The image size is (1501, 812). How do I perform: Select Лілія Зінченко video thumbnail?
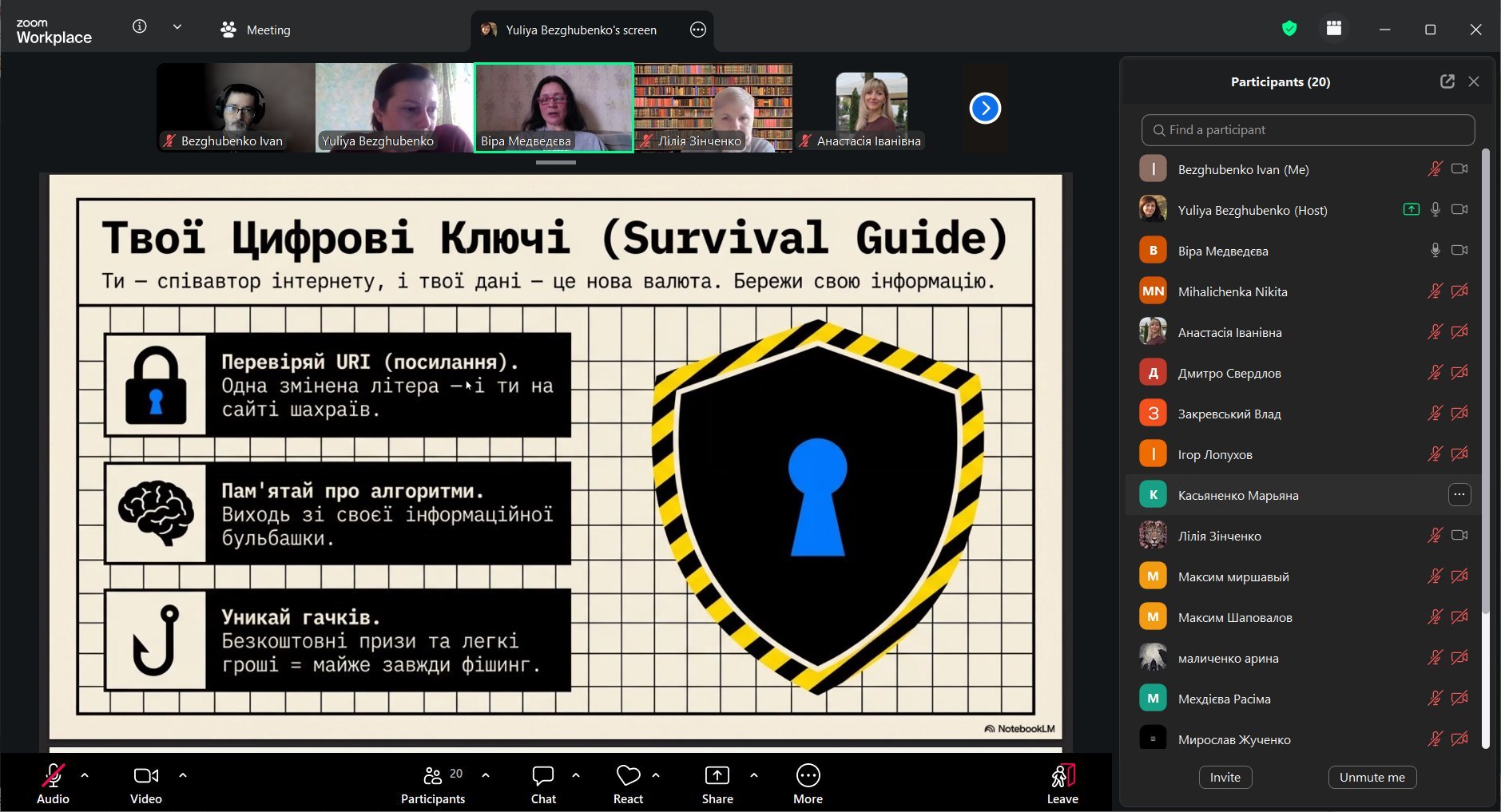pos(713,108)
